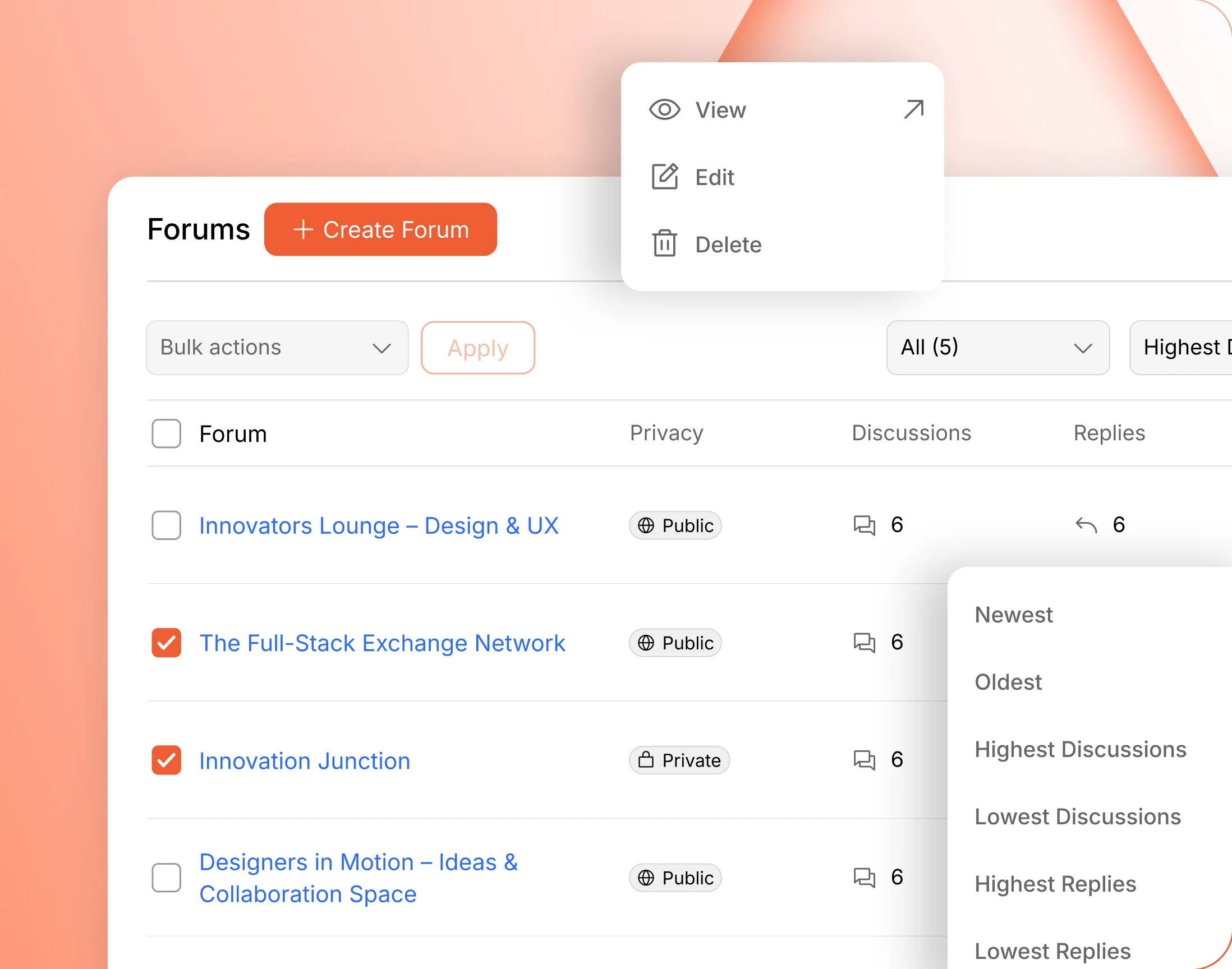Click the Replies column header
Image resolution: width=1232 pixels, height=969 pixels.
[1110, 433]
